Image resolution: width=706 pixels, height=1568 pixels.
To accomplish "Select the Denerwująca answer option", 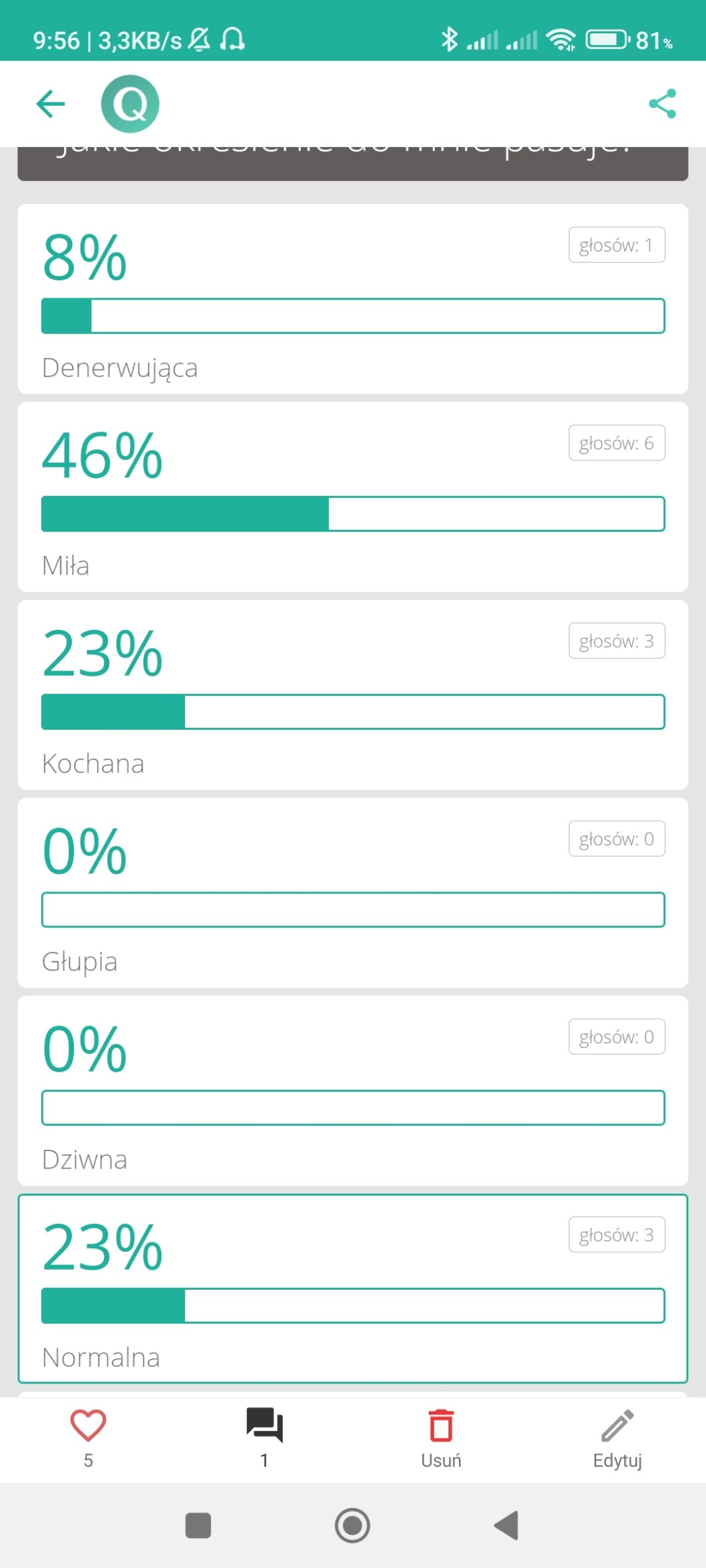I will pos(120,368).
